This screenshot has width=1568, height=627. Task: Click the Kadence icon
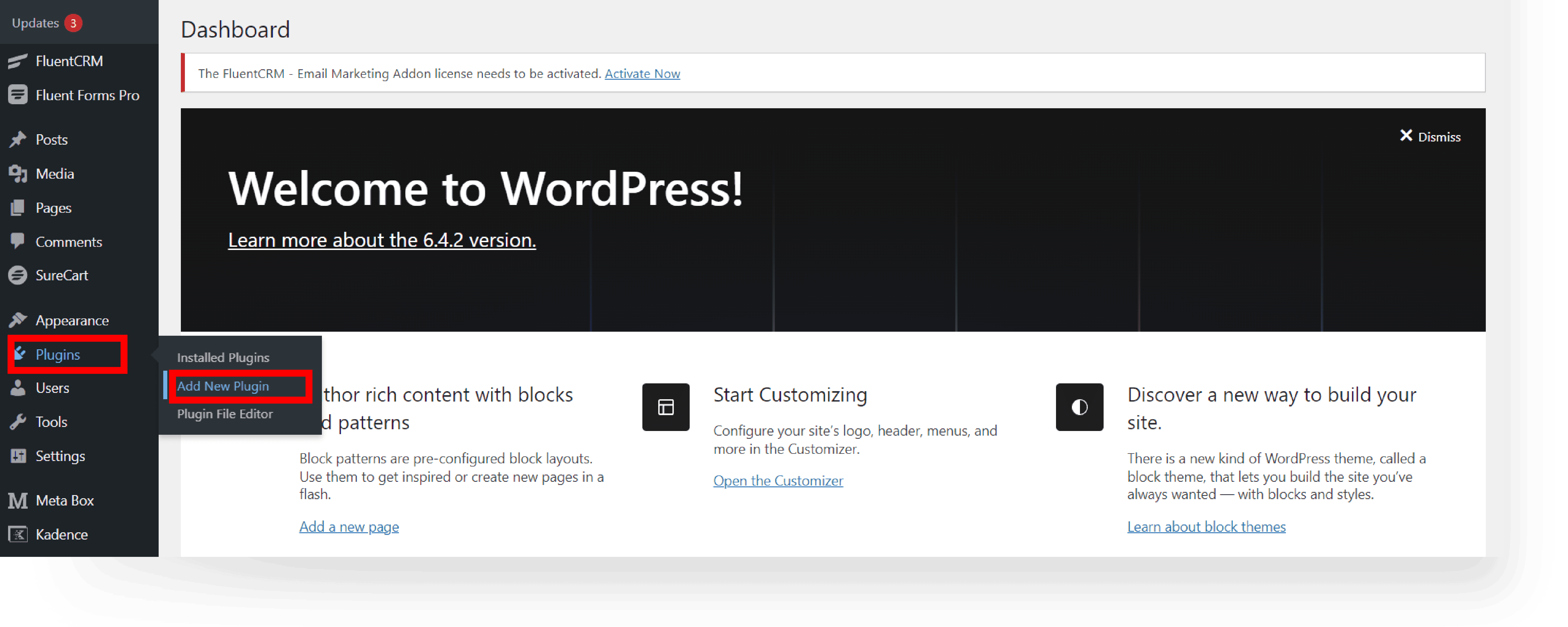(x=18, y=534)
